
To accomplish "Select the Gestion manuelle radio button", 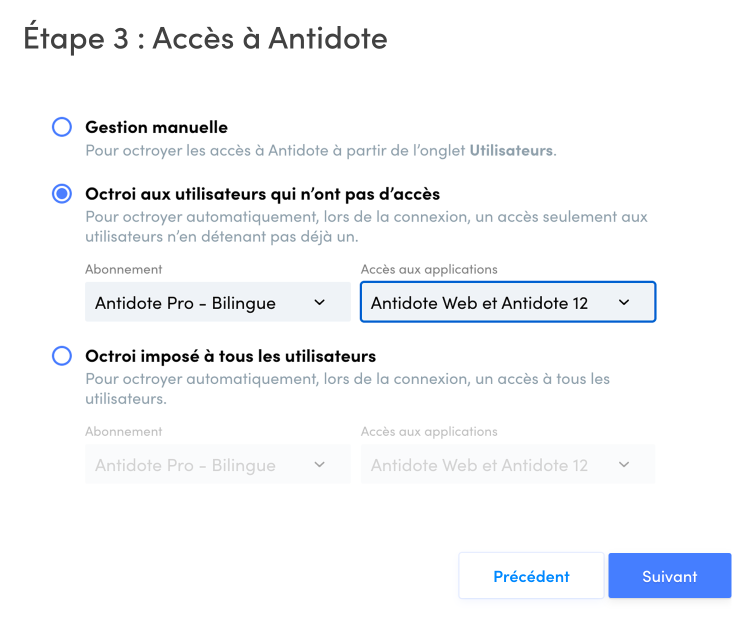I will [x=62, y=127].
